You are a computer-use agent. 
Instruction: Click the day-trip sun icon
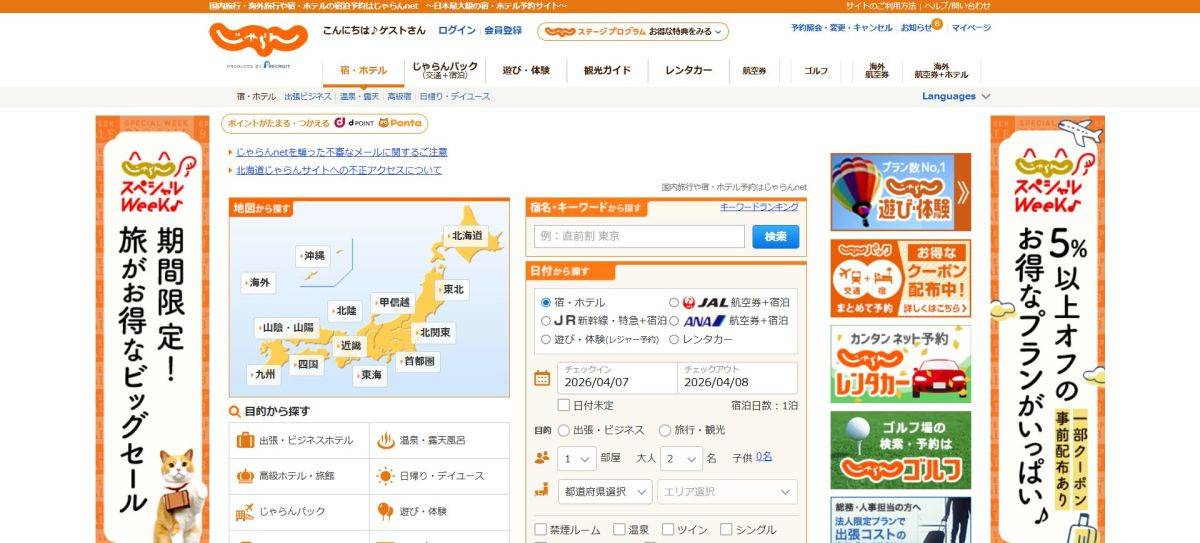(386, 476)
